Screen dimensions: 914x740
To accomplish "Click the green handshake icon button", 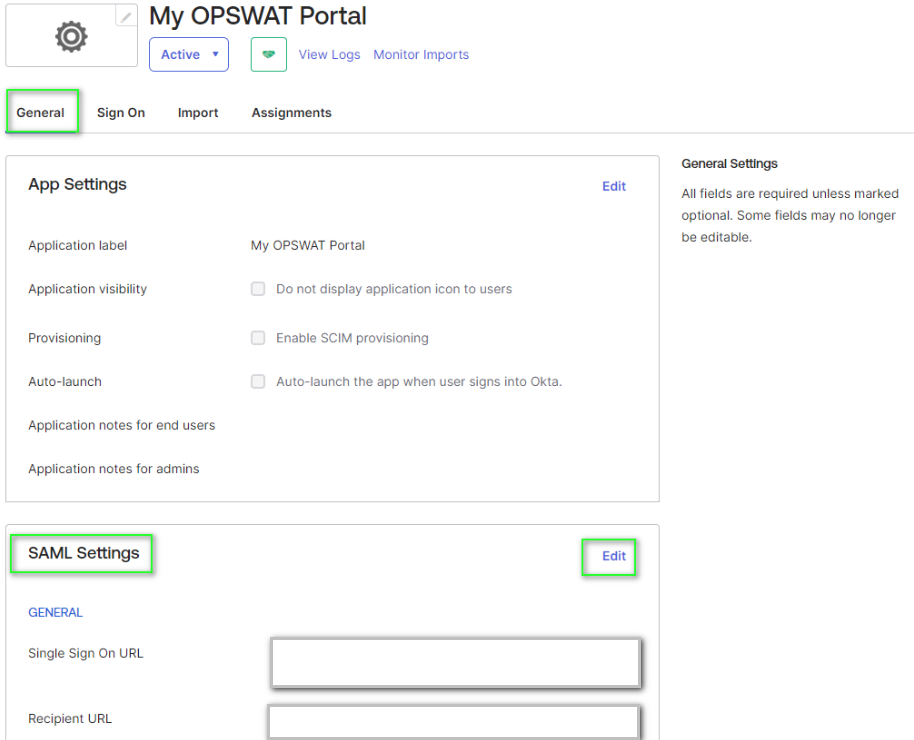I will [269, 54].
